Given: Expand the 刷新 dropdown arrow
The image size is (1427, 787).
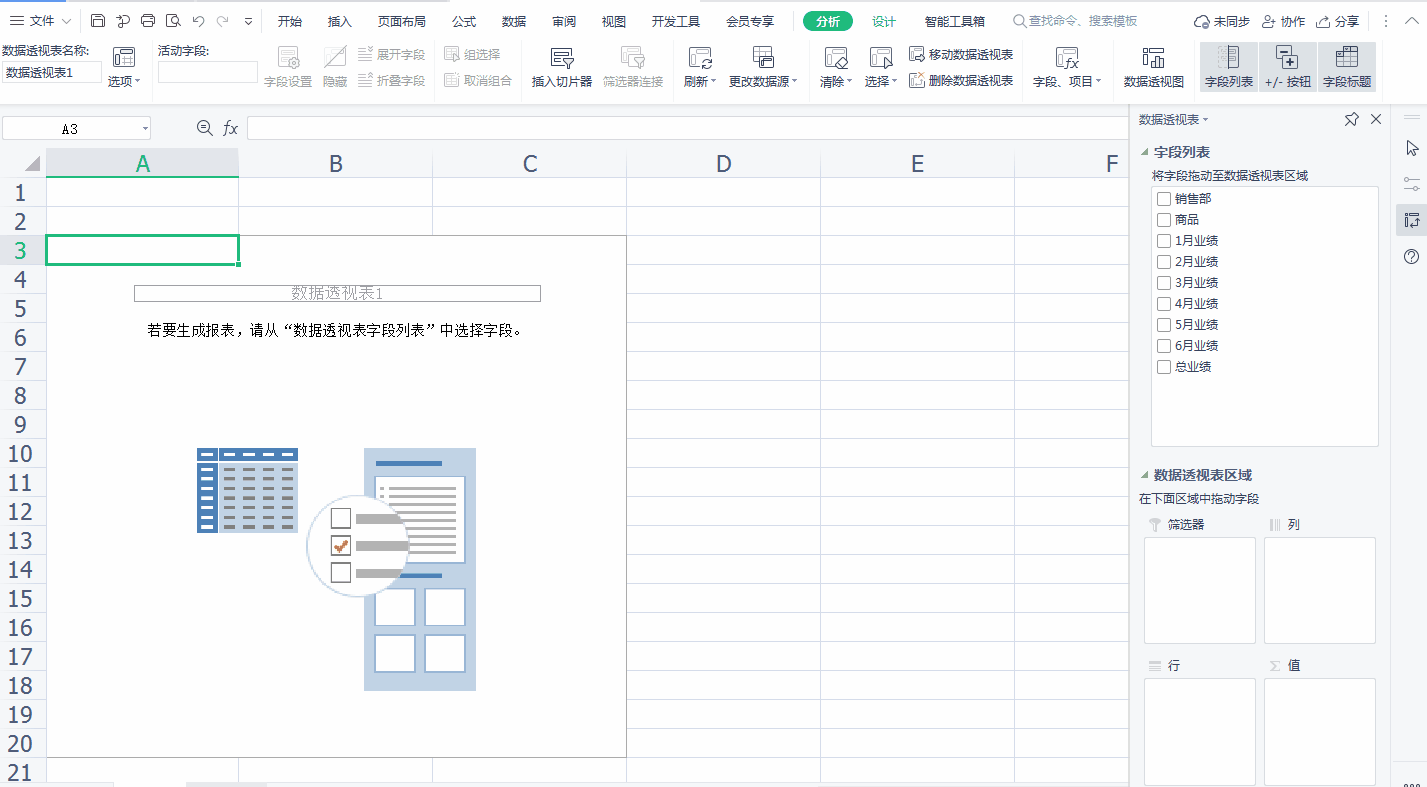Looking at the screenshot, I should [714, 82].
